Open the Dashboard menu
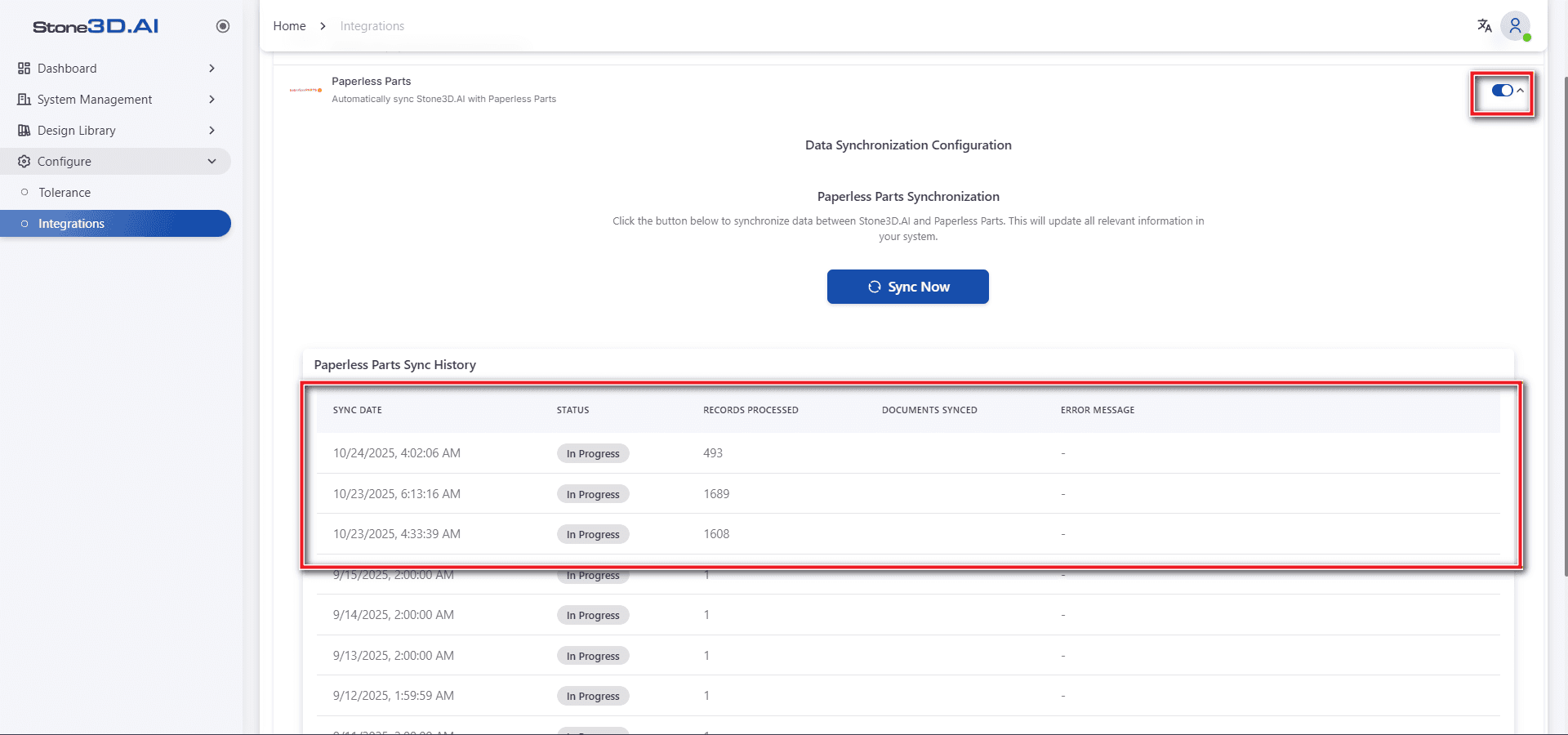The image size is (1568, 735). coord(116,69)
